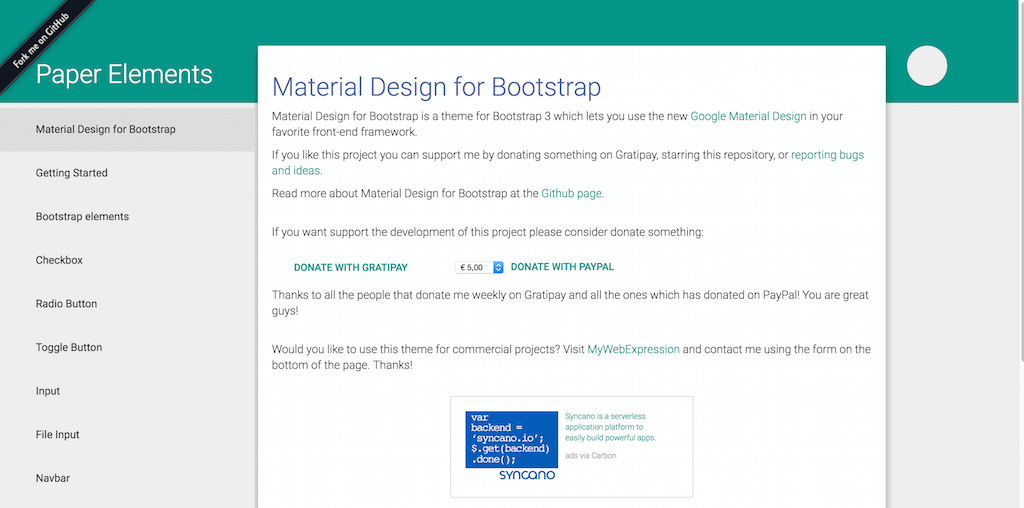This screenshot has height=508, width=1024.
Task: Click the page vertical scrollbar
Action: coord(1021,180)
